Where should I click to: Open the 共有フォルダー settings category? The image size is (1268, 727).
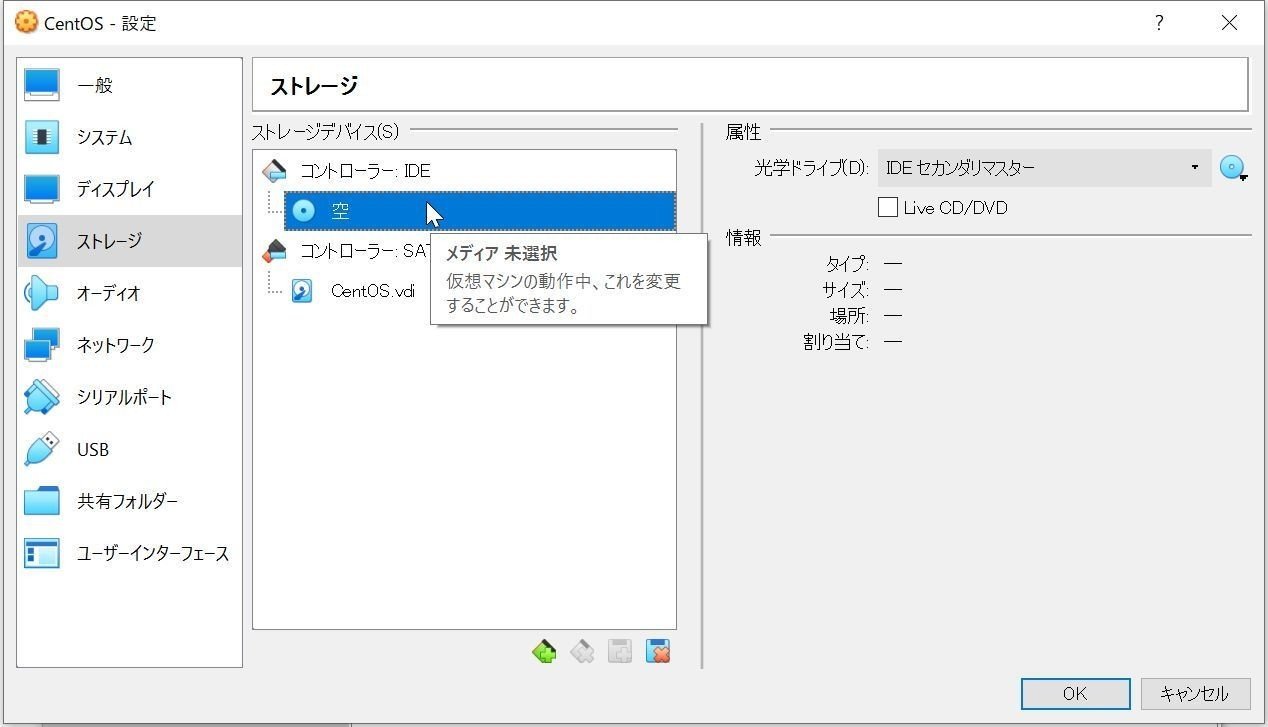point(129,501)
